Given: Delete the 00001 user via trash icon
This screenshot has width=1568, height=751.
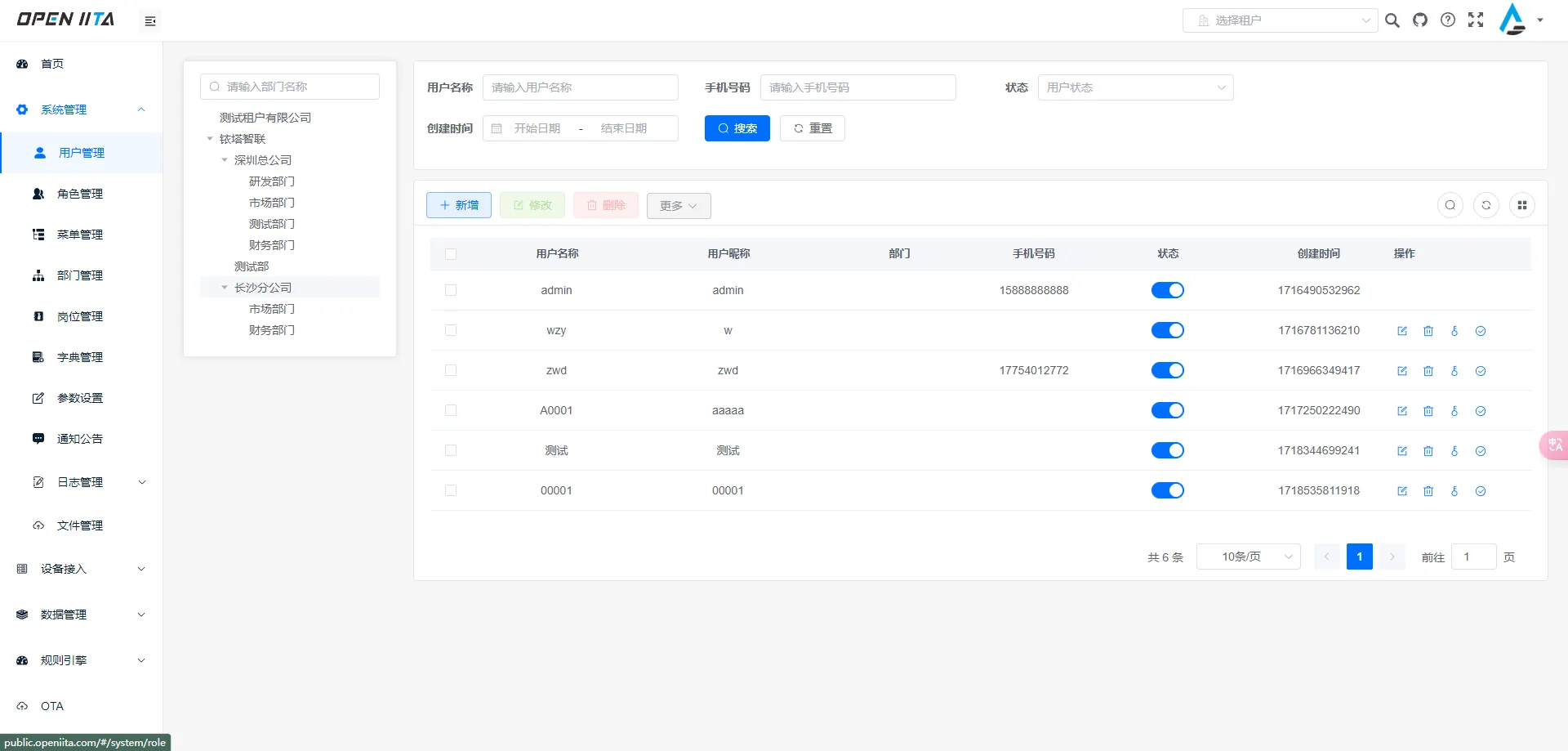Looking at the screenshot, I should coord(1428,491).
